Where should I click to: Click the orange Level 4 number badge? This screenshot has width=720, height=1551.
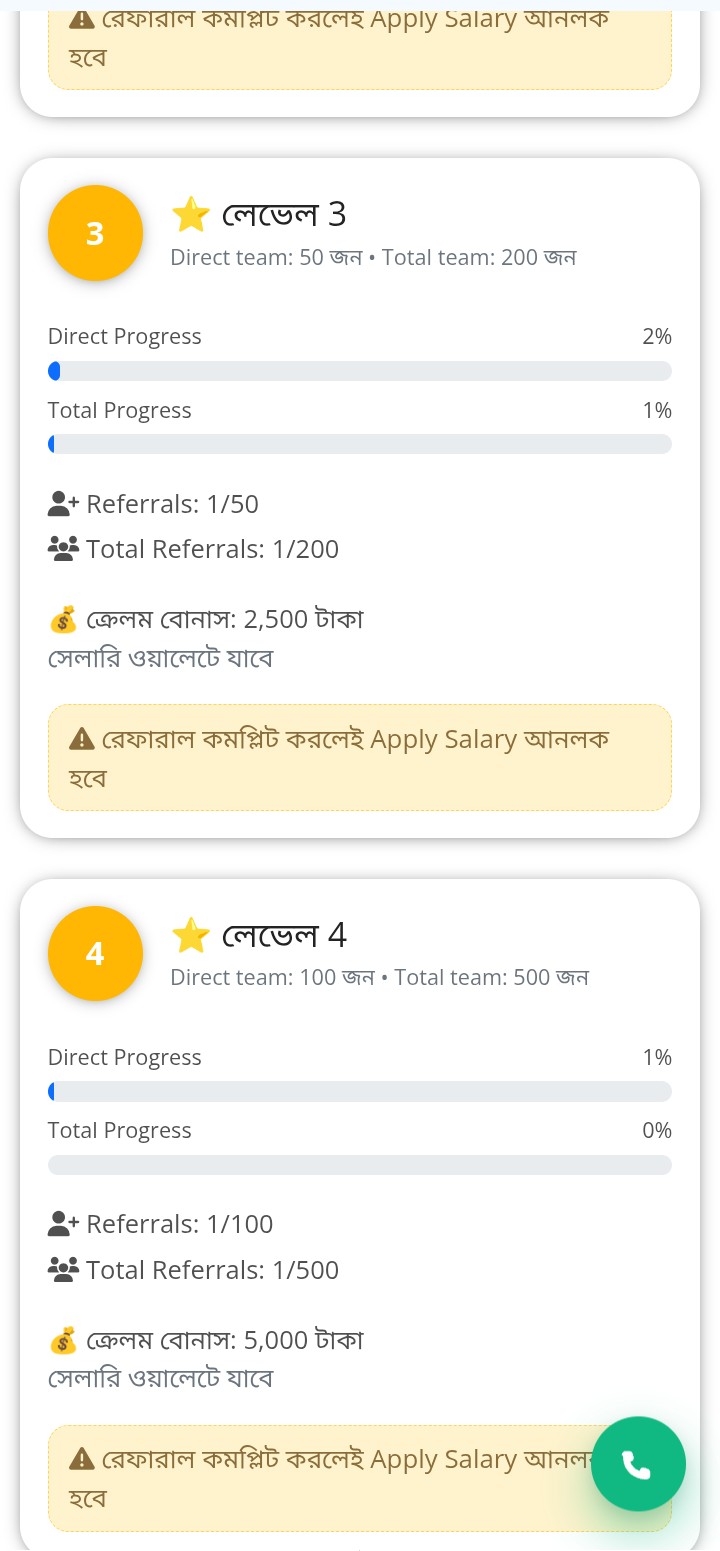pyautogui.click(x=95, y=954)
